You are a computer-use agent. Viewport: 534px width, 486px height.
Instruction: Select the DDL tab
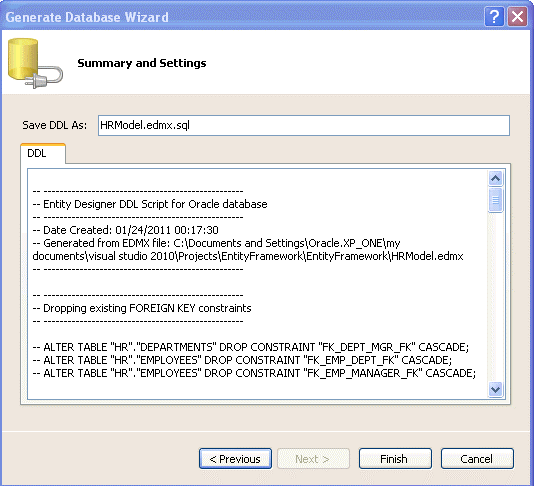click(x=43, y=153)
